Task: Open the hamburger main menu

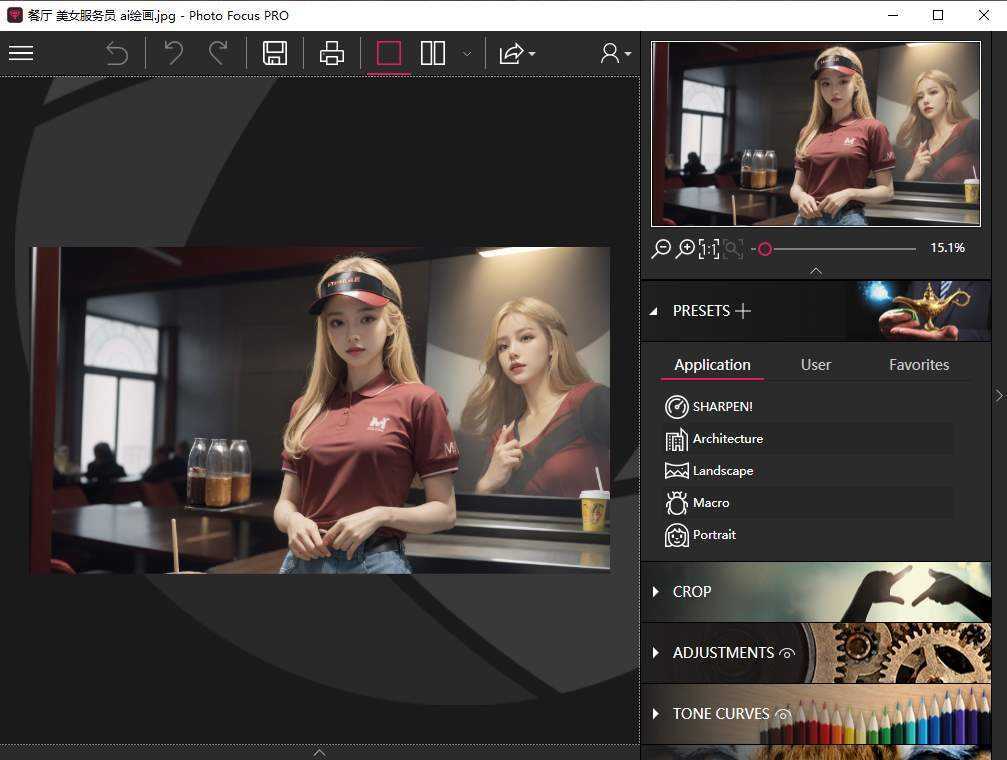Action: (21, 53)
